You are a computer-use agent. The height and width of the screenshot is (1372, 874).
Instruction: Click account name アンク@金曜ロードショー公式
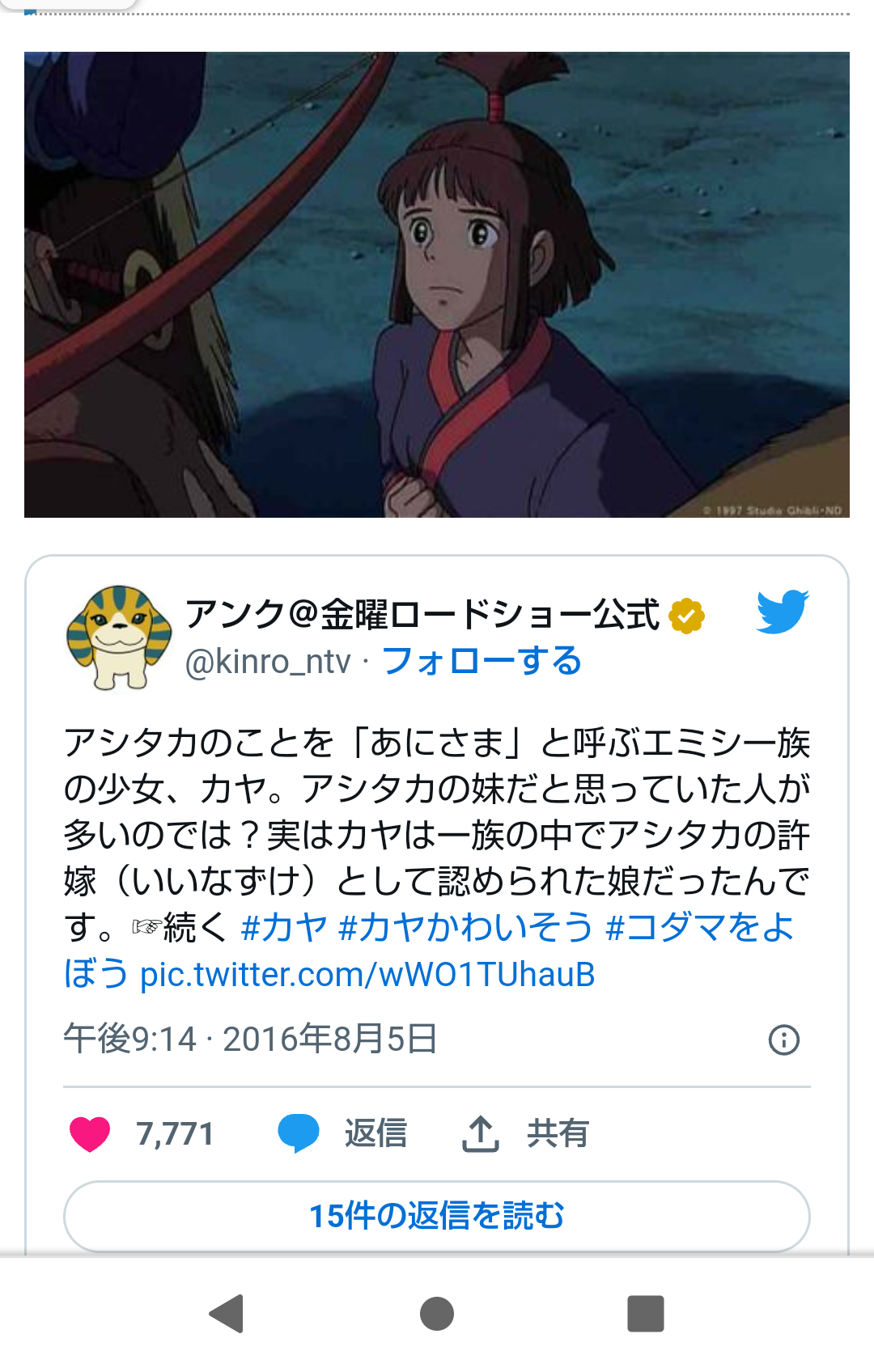422,615
